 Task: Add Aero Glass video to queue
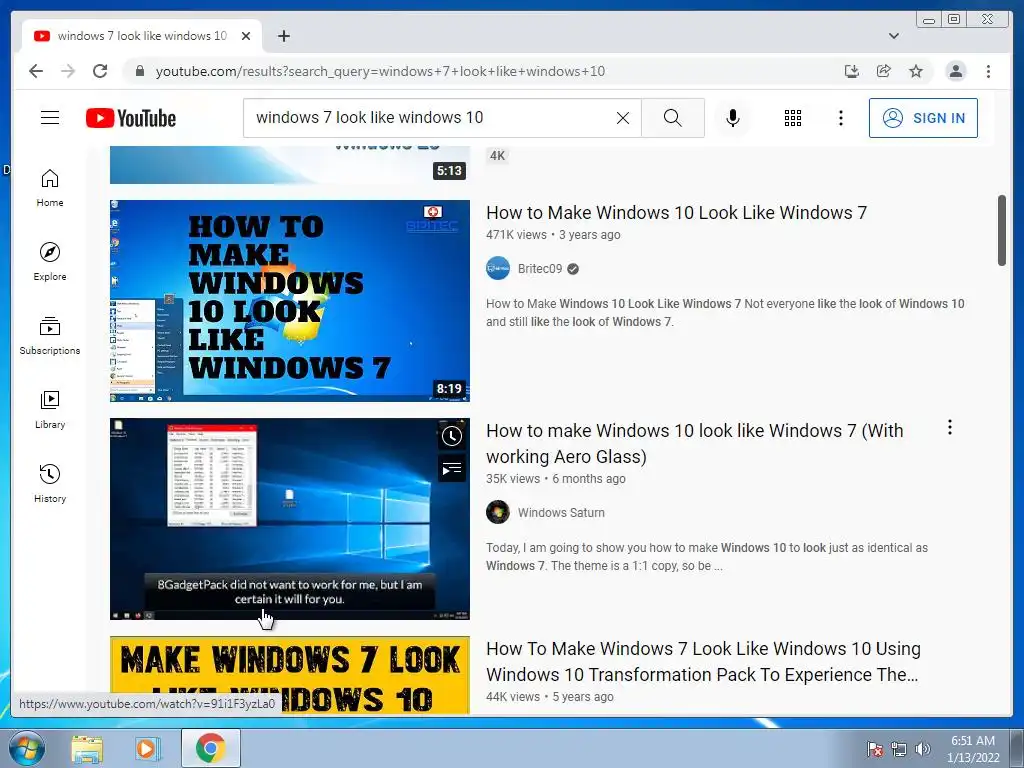click(x=452, y=468)
